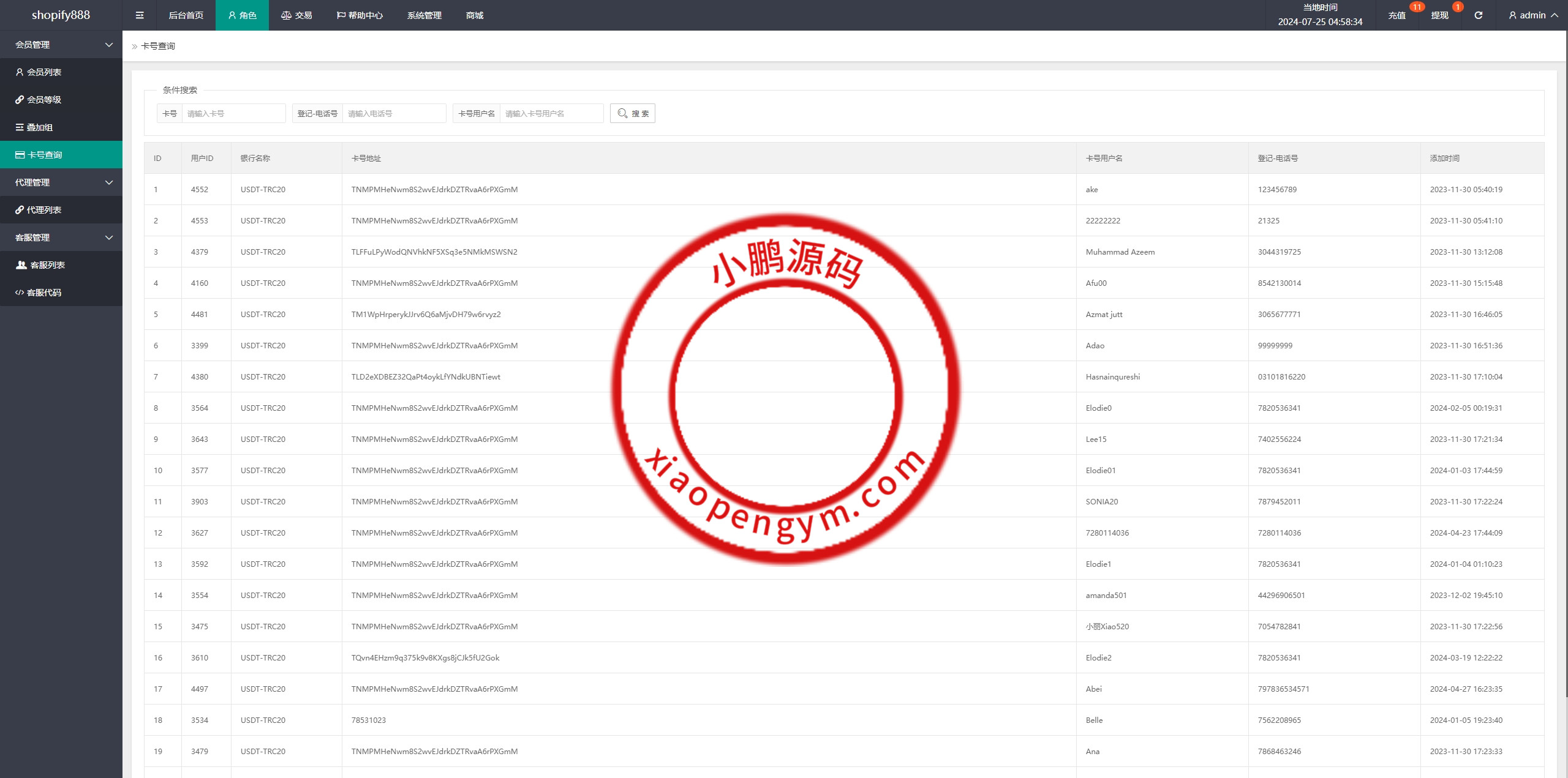Click the 卡号用户名 input field

point(551,113)
